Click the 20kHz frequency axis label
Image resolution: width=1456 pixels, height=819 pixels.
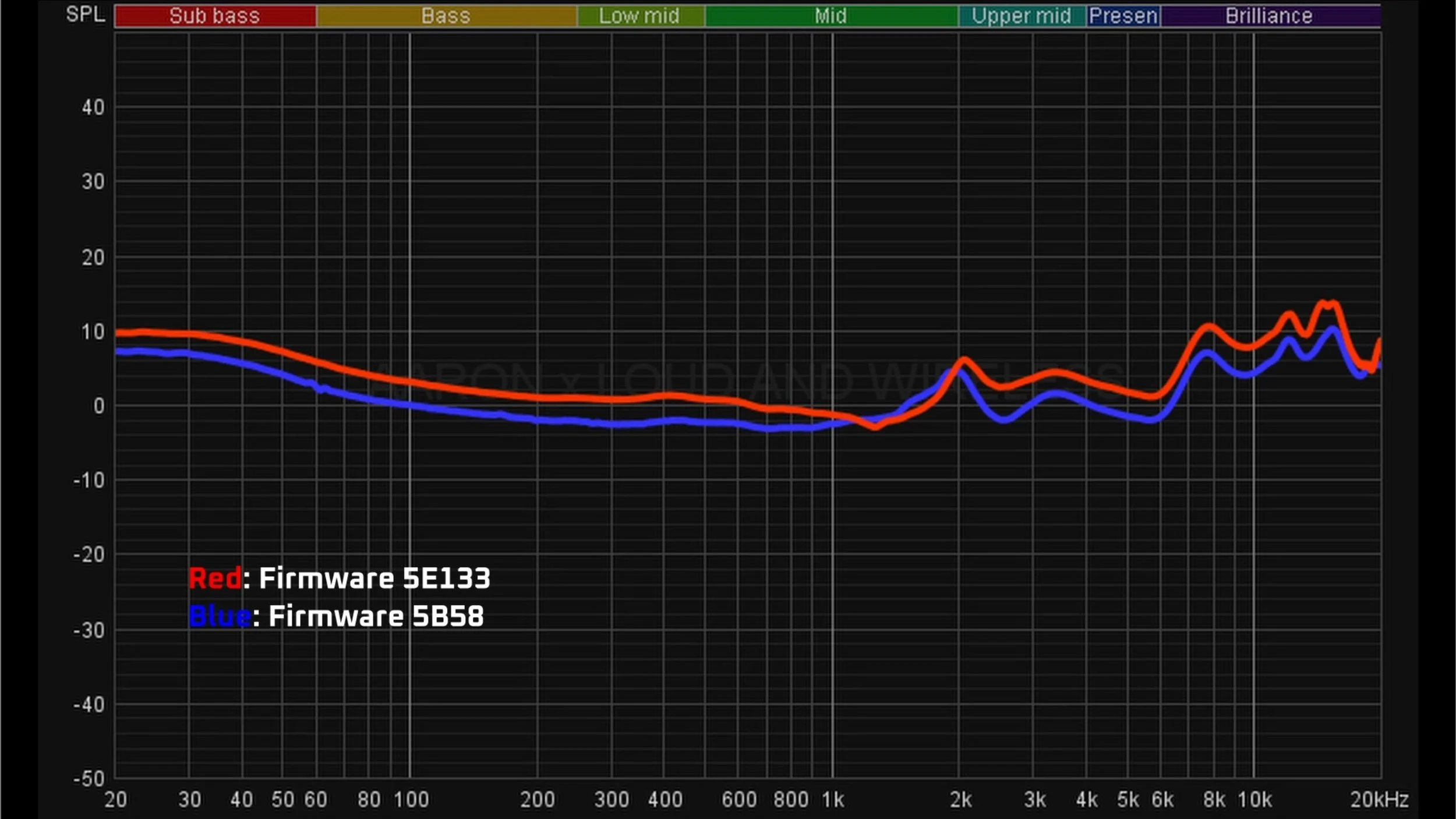(1379, 800)
